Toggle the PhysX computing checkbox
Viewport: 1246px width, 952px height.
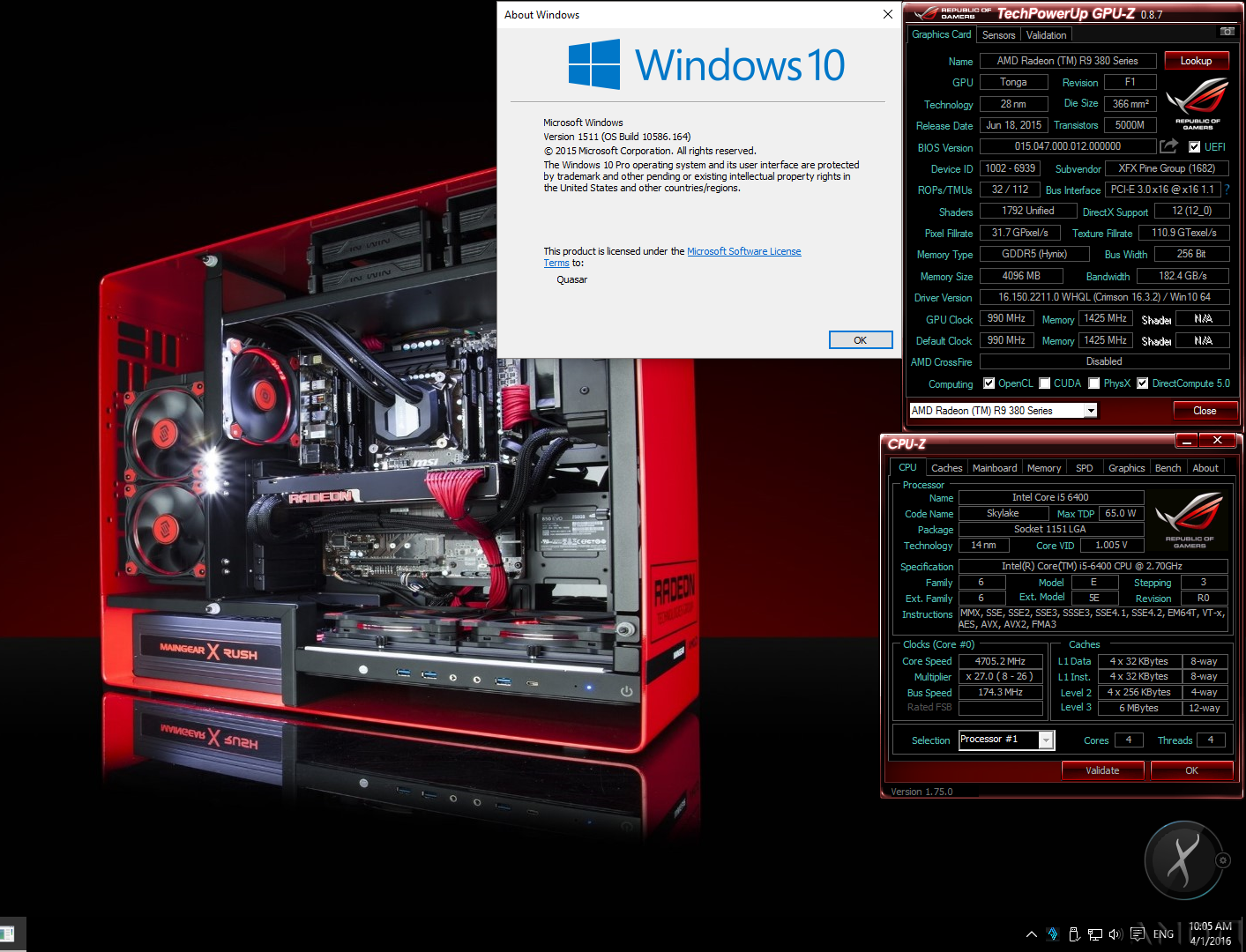(x=1093, y=383)
